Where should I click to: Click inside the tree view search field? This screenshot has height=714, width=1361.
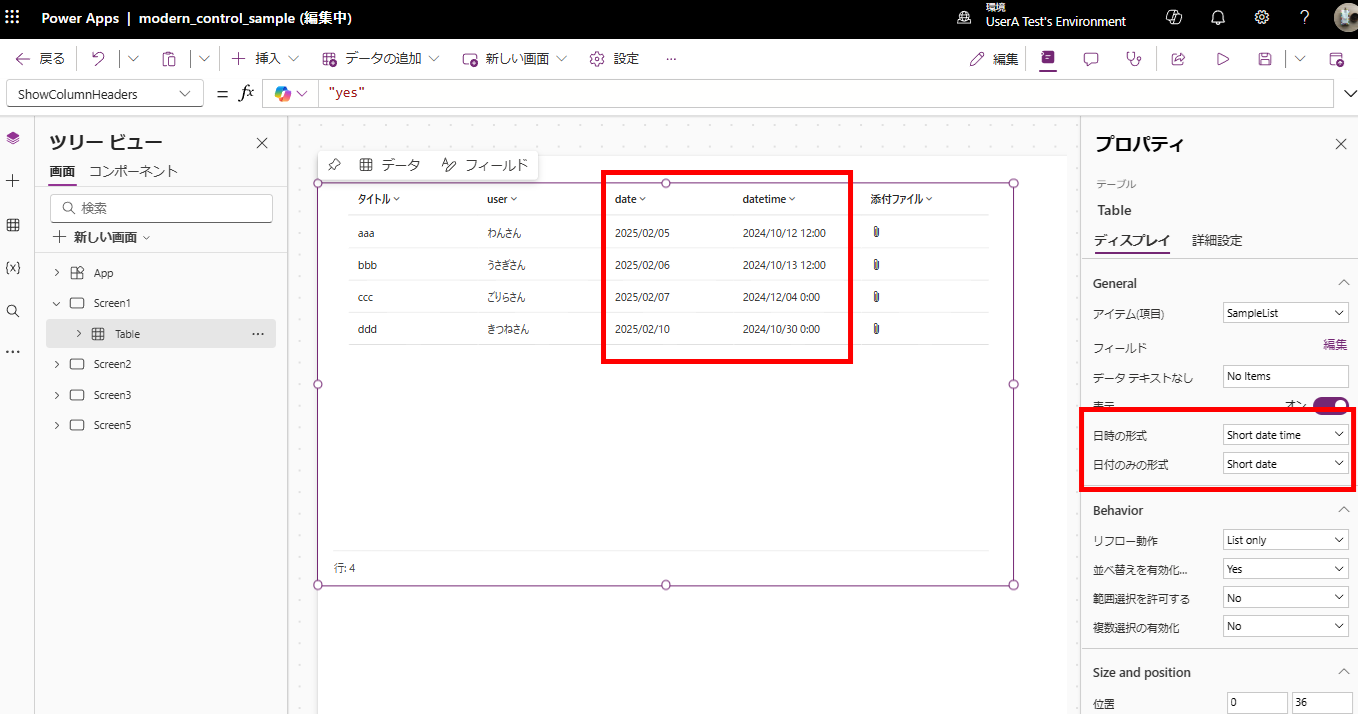(x=161, y=208)
